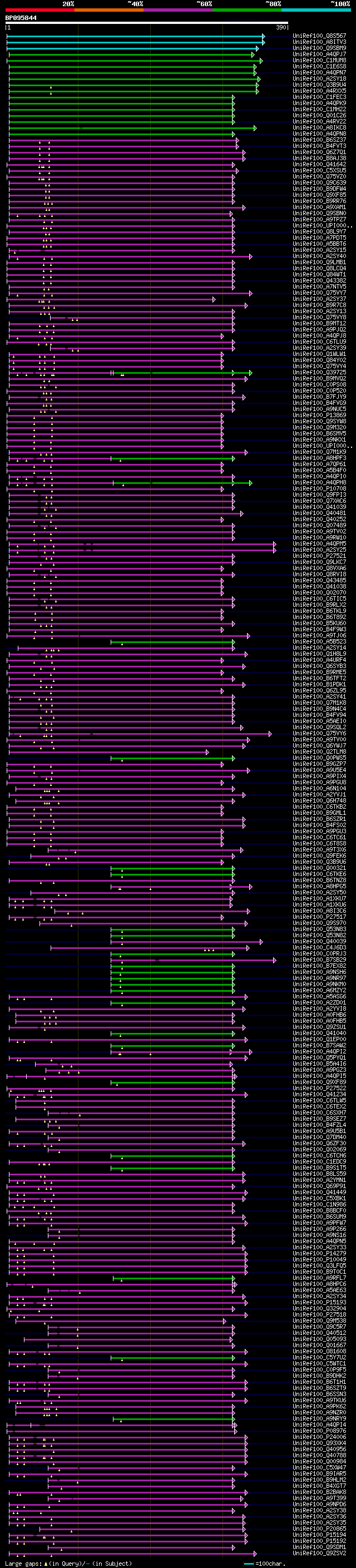Select the UniRef100_A1XKU7 label
Image resolution: width=356 pixels, height=1568 pixels.
(x=319, y=898)
